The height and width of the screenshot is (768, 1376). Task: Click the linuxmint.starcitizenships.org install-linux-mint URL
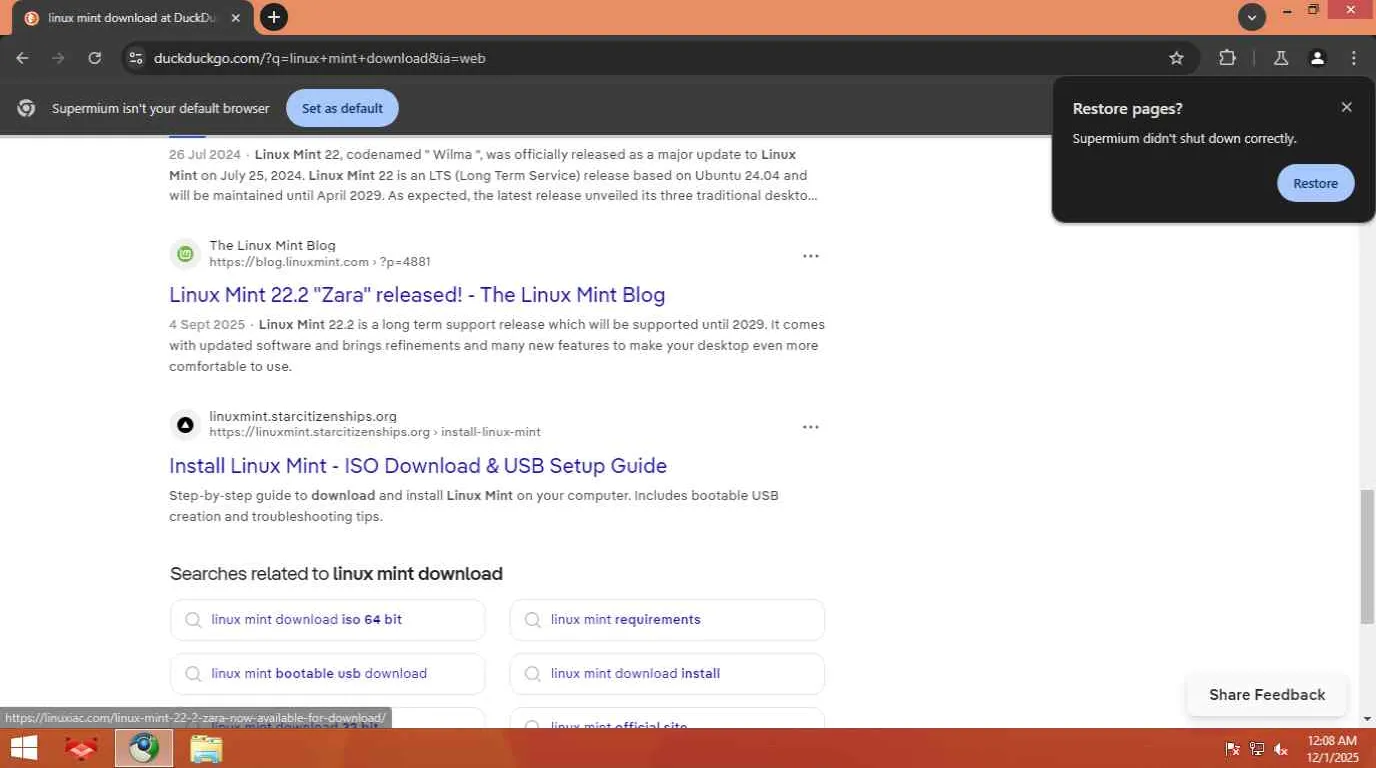pyautogui.click(x=375, y=433)
